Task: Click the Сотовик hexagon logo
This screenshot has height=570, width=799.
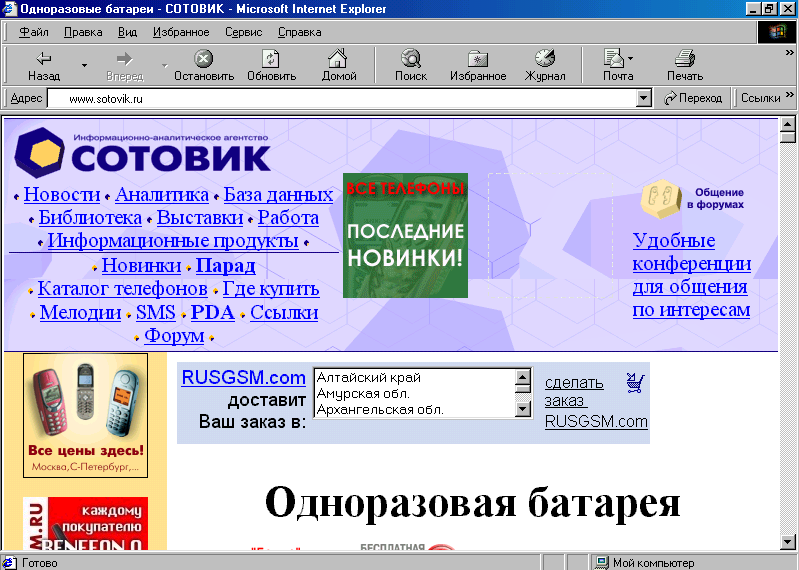Action: pyautogui.click(x=39, y=153)
